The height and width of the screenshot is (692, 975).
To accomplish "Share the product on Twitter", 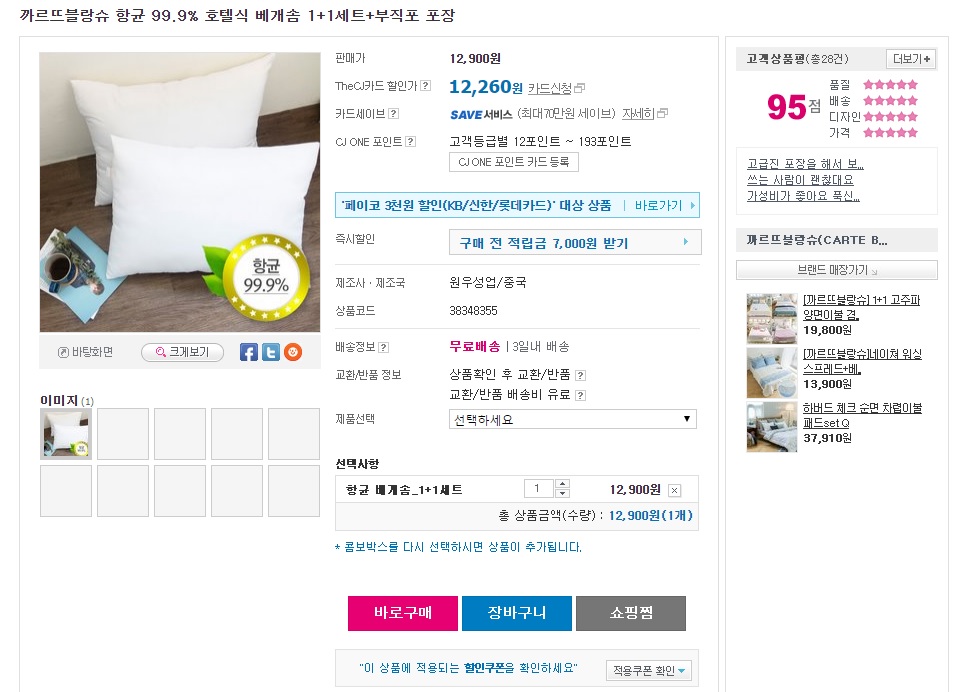I will pos(270,352).
